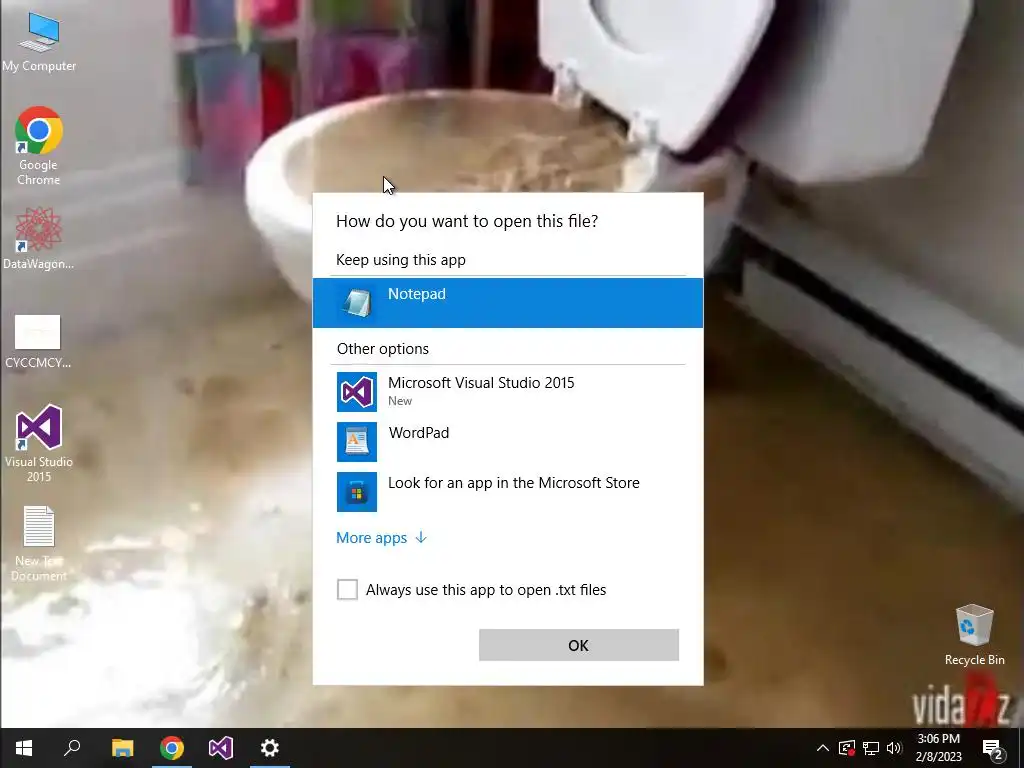Select the My Computer desktop icon
The height and width of the screenshot is (768, 1024).
[39, 41]
